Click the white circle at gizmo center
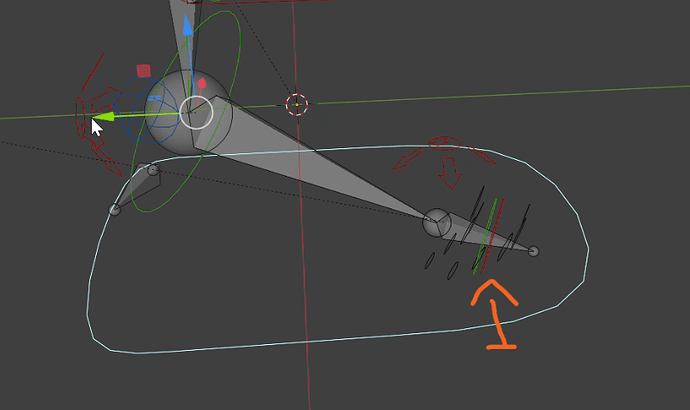The width and height of the screenshot is (690, 410). pyautogui.click(x=196, y=112)
